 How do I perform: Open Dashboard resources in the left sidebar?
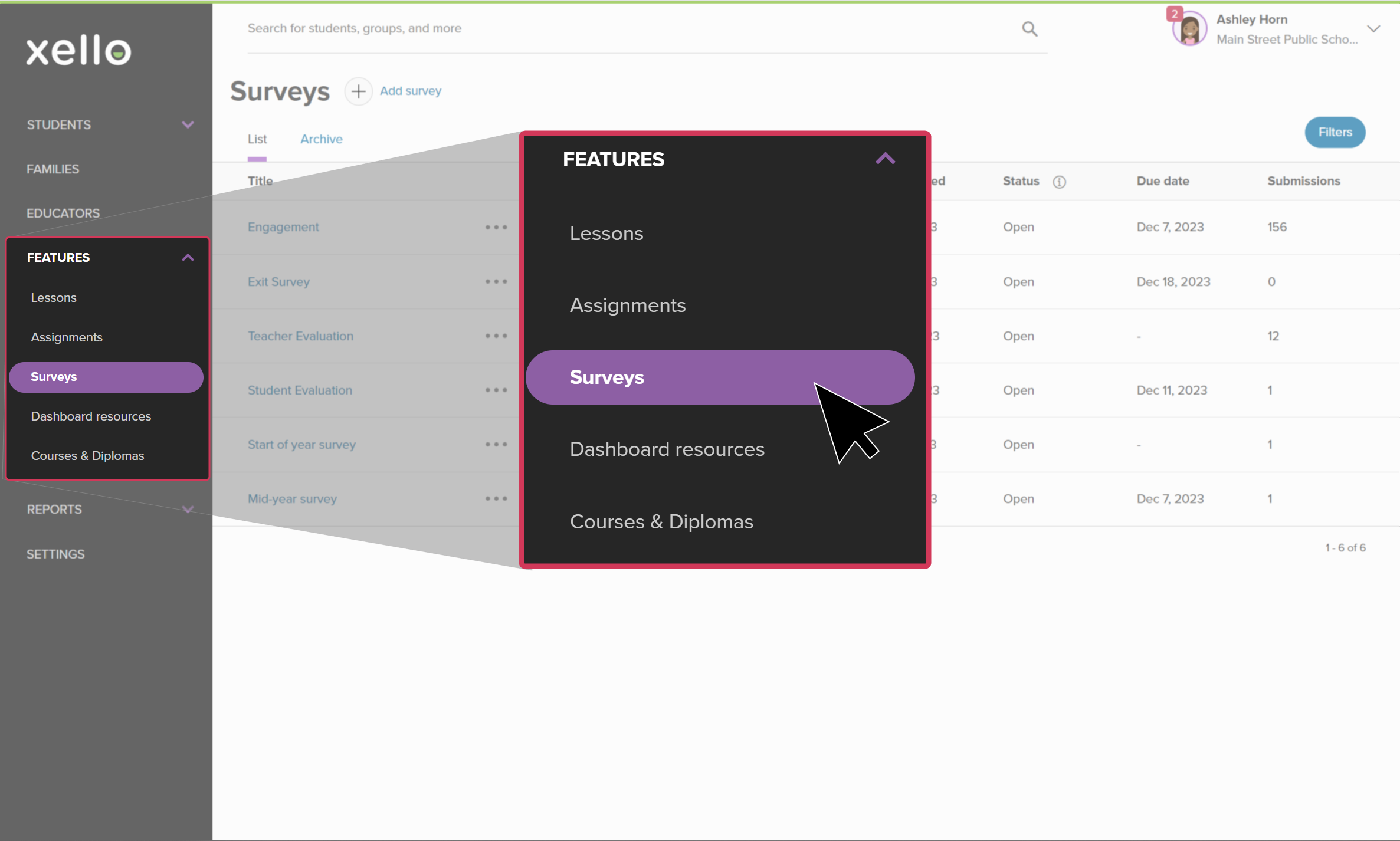tap(91, 416)
